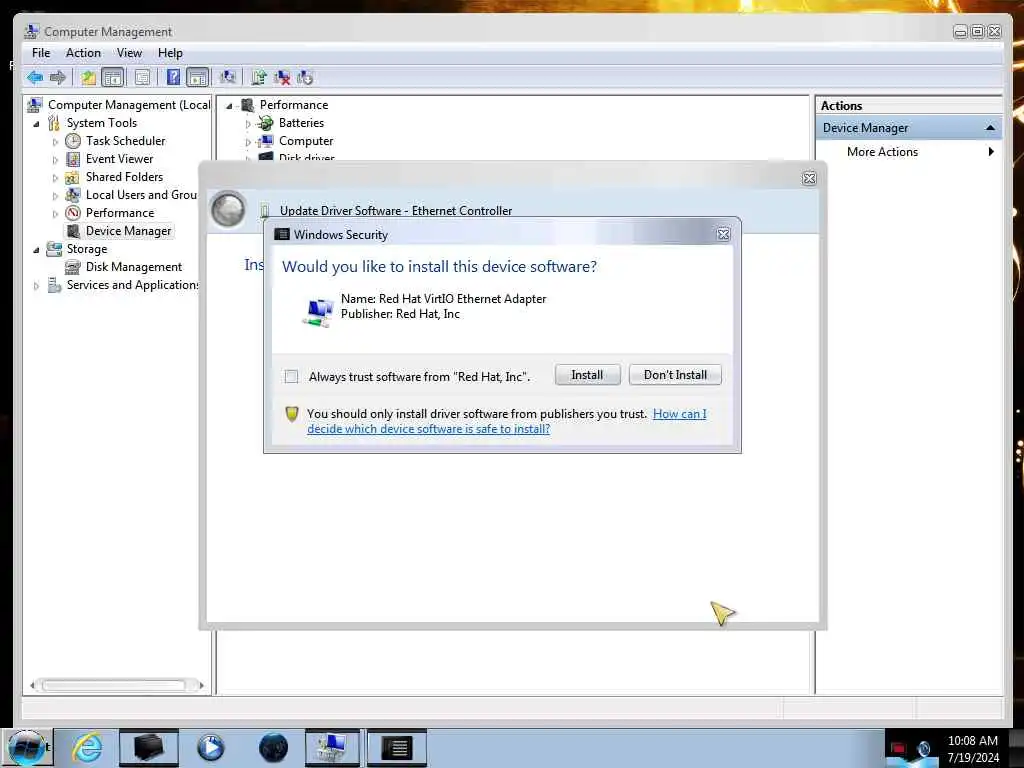Viewport: 1024px width, 768px height.
Task: Click the Up one level folder icon
Action: click(88, 78)
